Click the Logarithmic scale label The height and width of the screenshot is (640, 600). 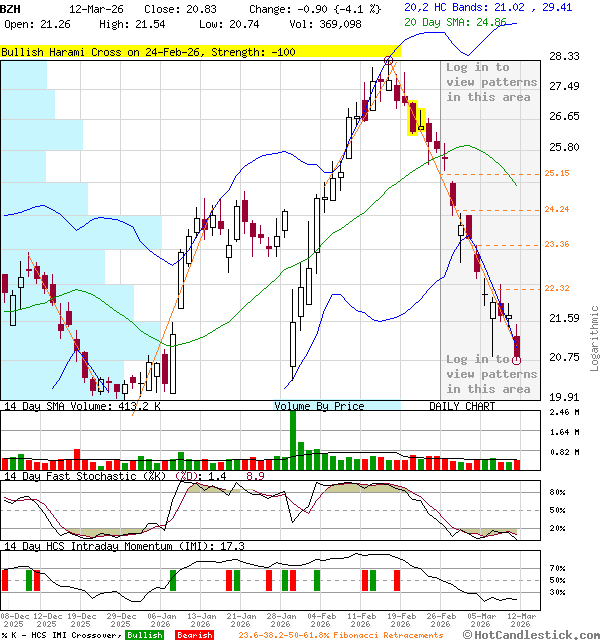pos(594,338)
